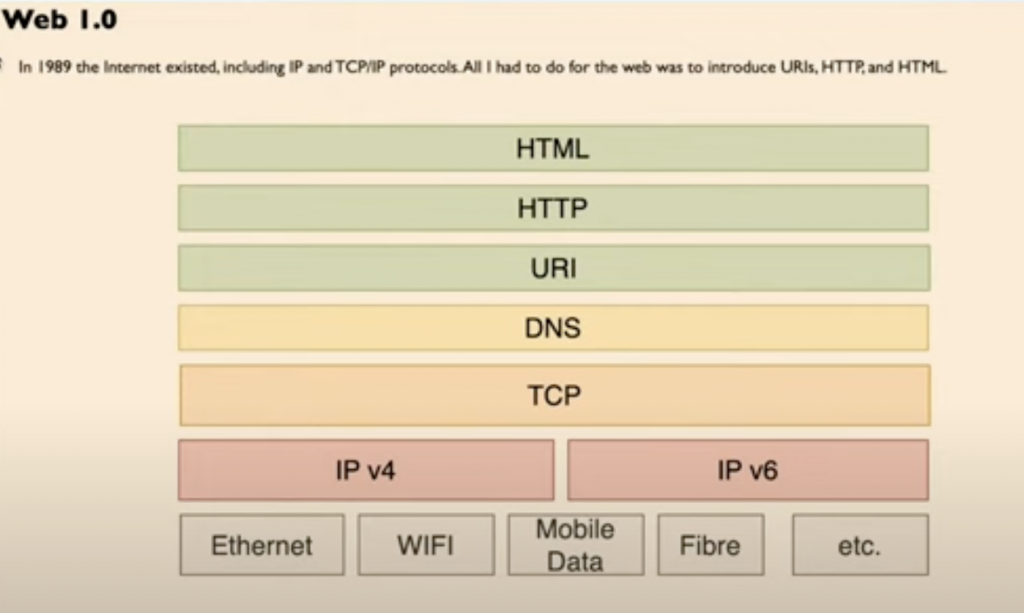Click the 'TCP' label text

pyautogui.click(x=554, y=395)
